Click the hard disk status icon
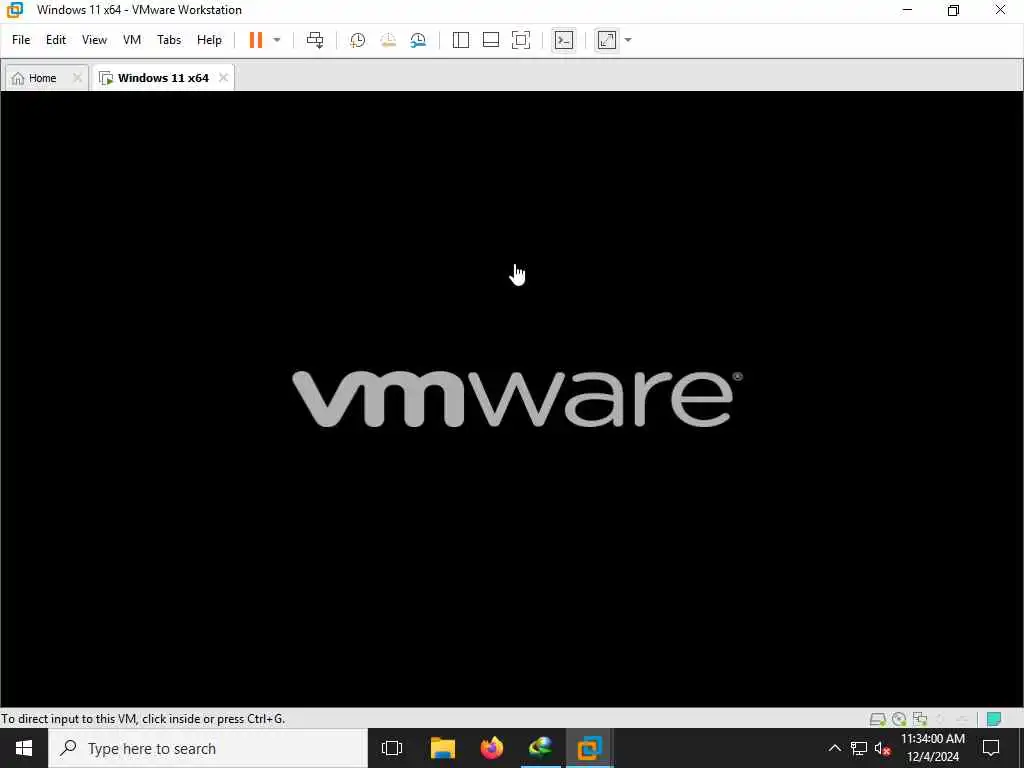The height and width of the screenshot is (768, 1024). (878, 719)
